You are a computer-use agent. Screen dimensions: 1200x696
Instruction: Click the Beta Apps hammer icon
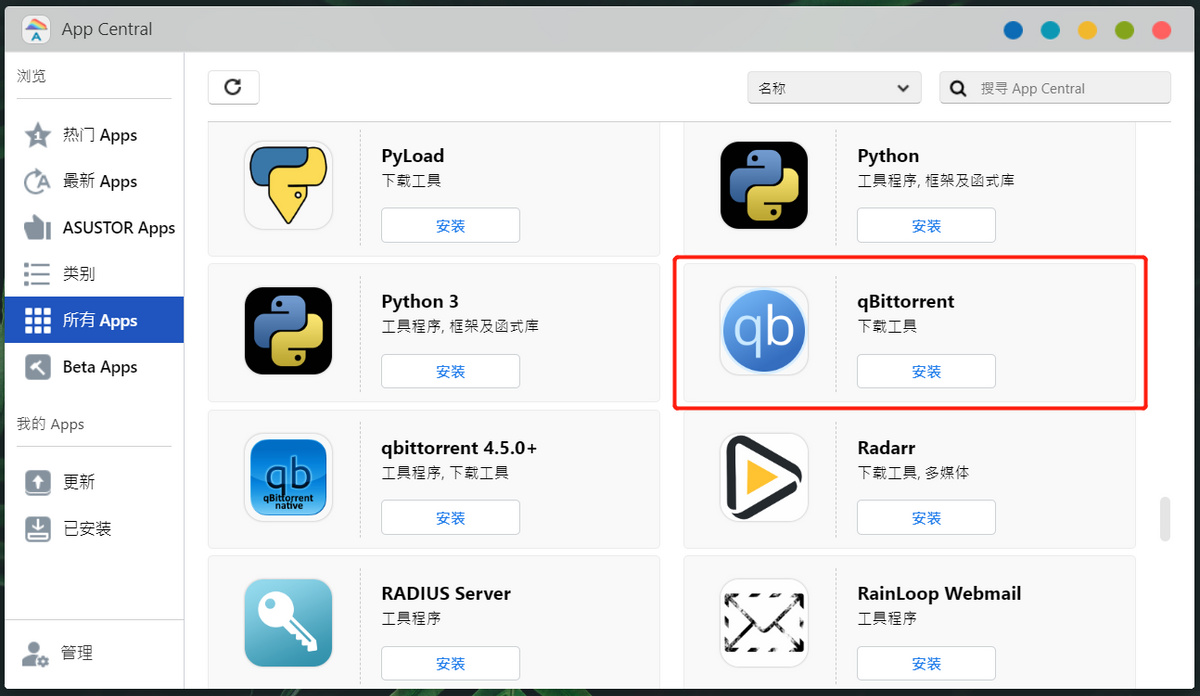pos(37,367)
